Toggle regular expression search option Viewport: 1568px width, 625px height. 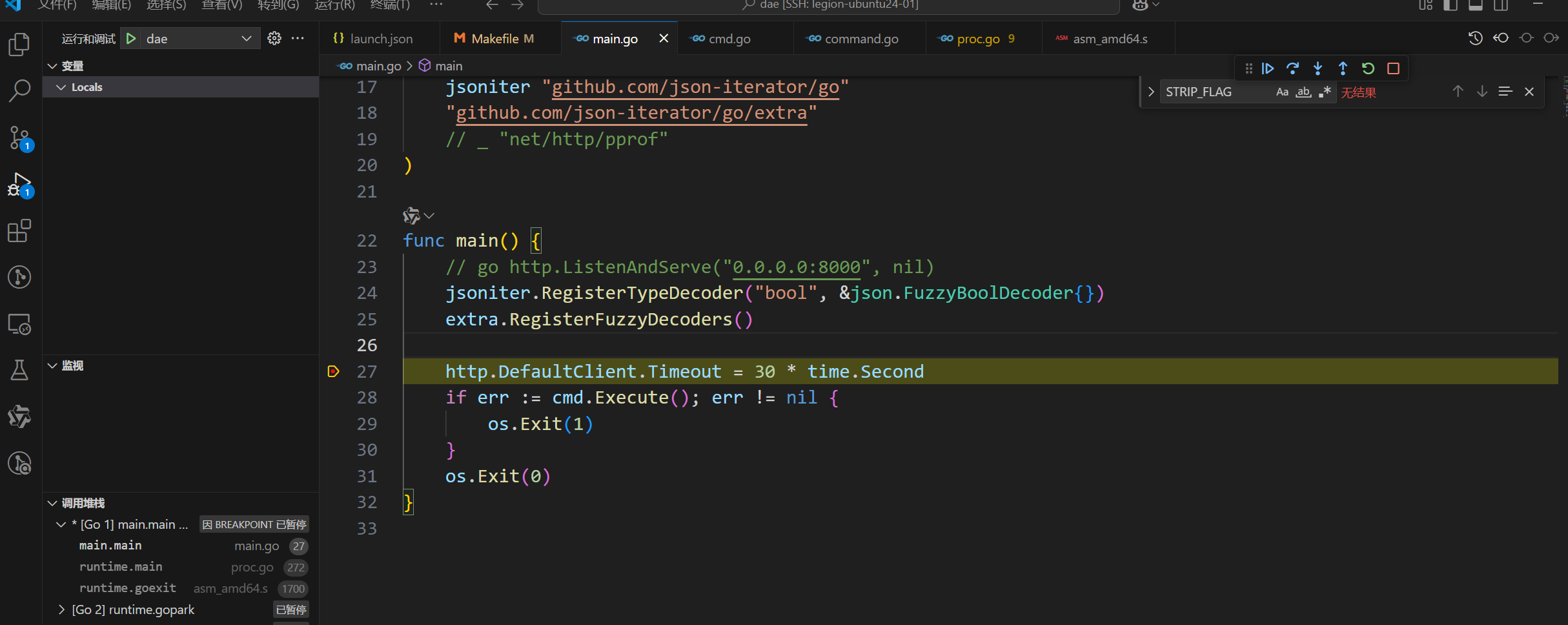coord(1325,92)
